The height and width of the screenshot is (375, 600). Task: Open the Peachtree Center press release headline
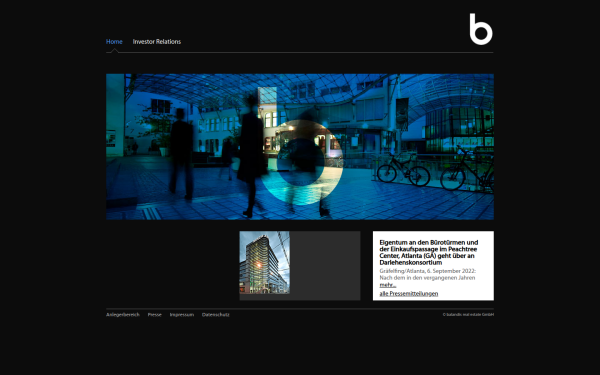tap(429, 253)
